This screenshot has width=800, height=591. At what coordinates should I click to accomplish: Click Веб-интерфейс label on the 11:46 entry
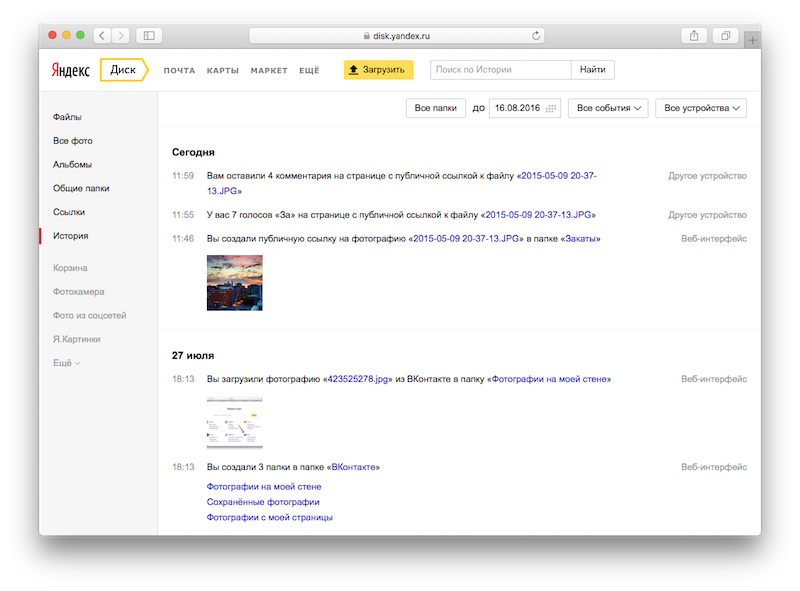714,239
